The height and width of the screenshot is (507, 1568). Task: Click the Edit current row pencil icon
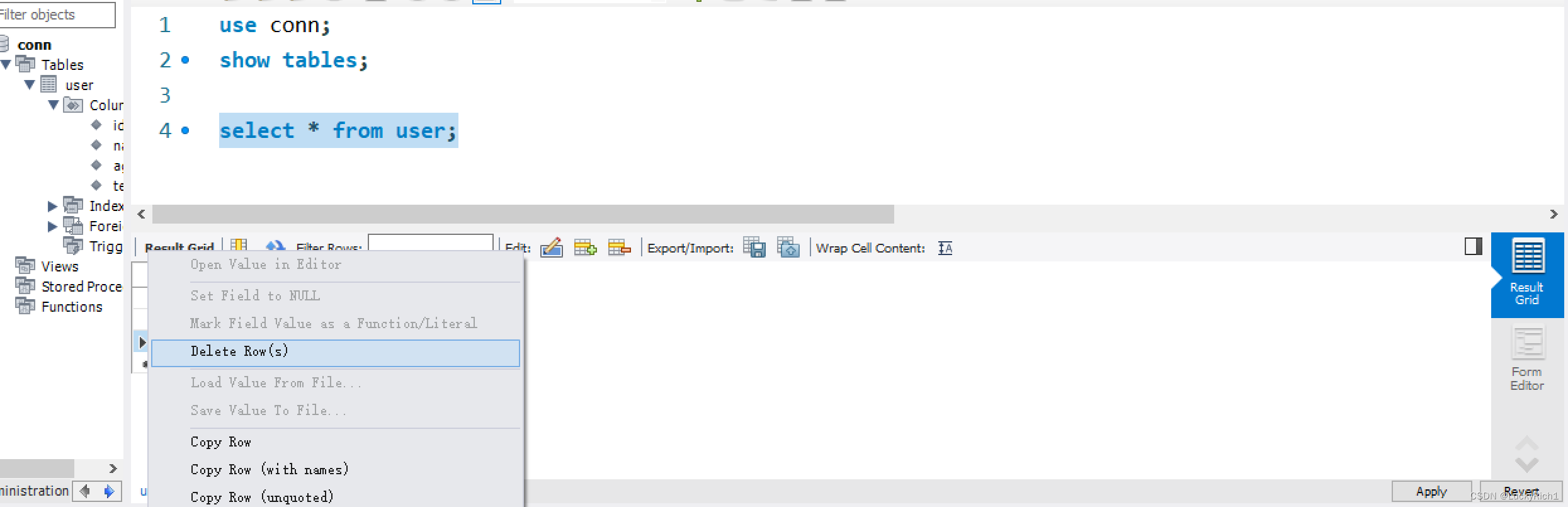coord(551,248)
